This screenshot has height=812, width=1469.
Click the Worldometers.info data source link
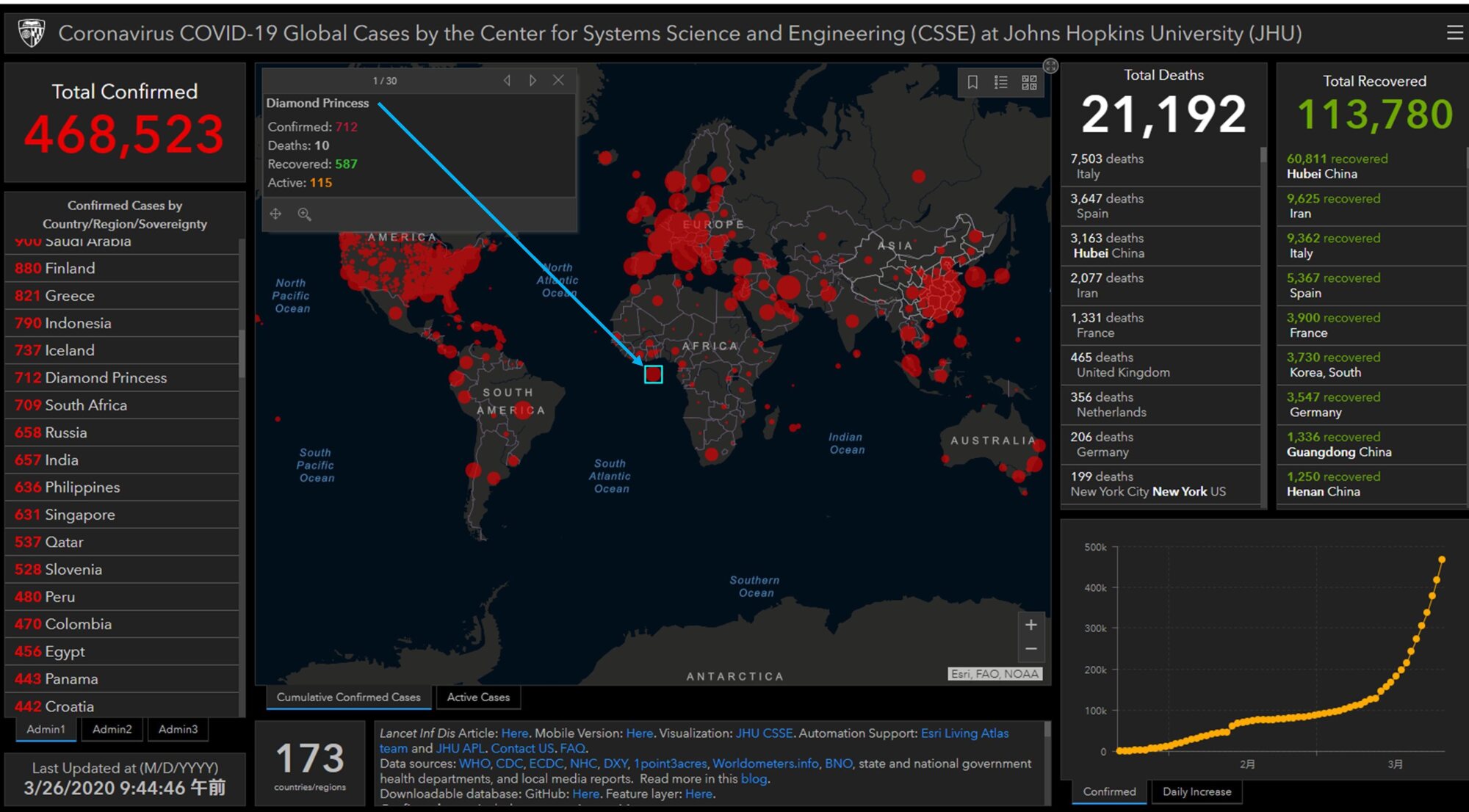pos(765,764)
